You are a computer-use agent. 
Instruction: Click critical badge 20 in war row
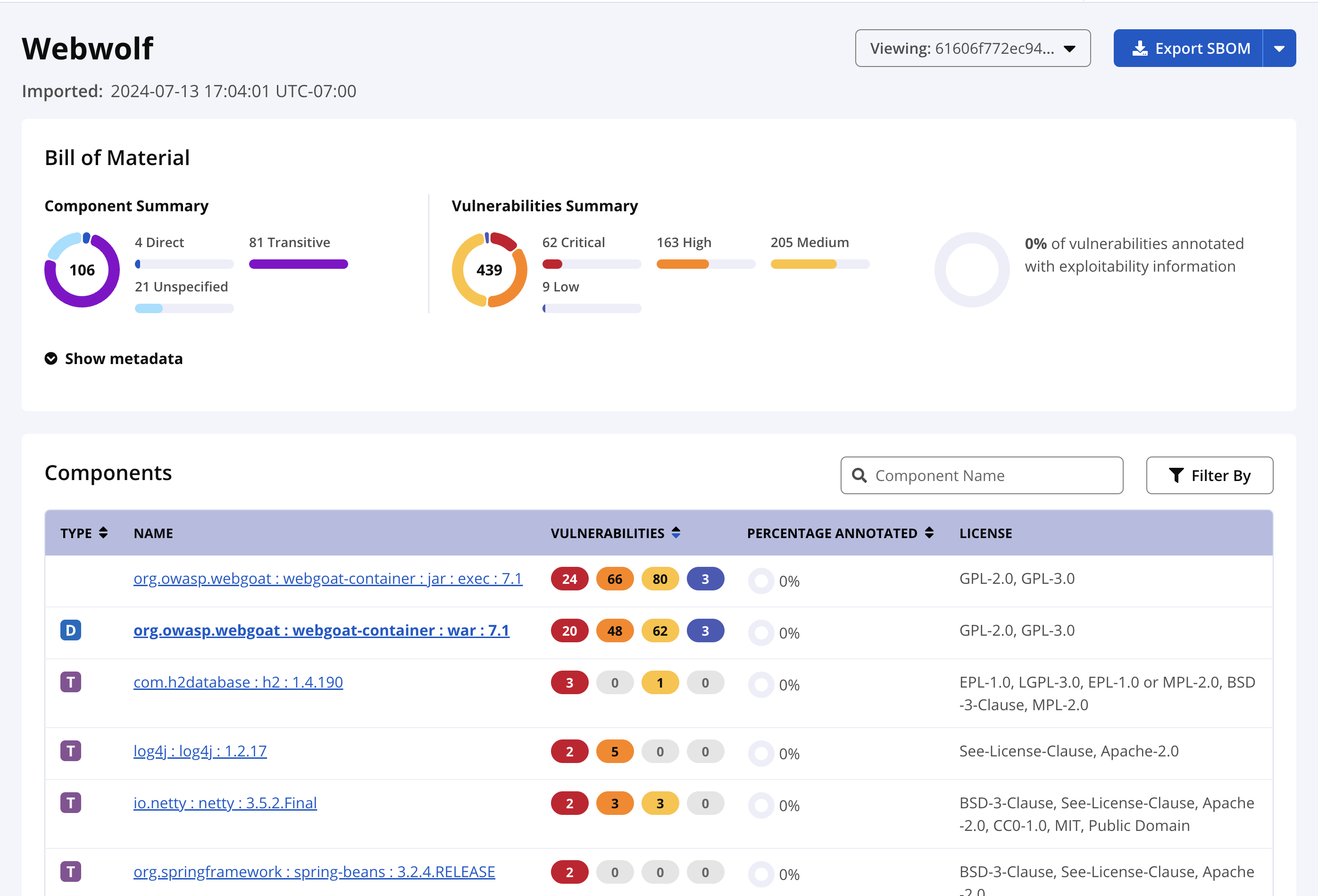(569, 631)
